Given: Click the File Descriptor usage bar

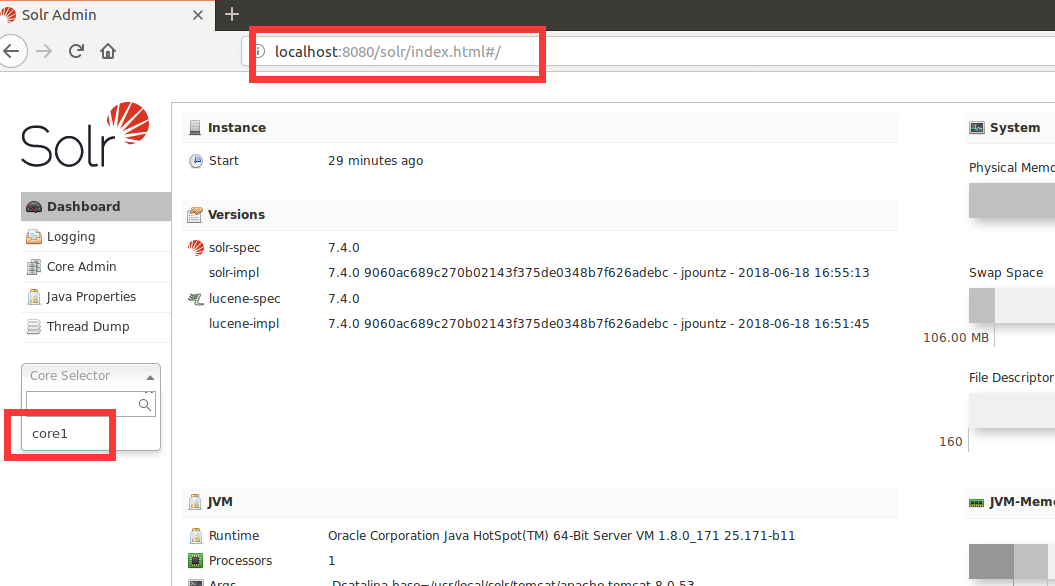Looking at the screenshot, I should [1012, 410].
